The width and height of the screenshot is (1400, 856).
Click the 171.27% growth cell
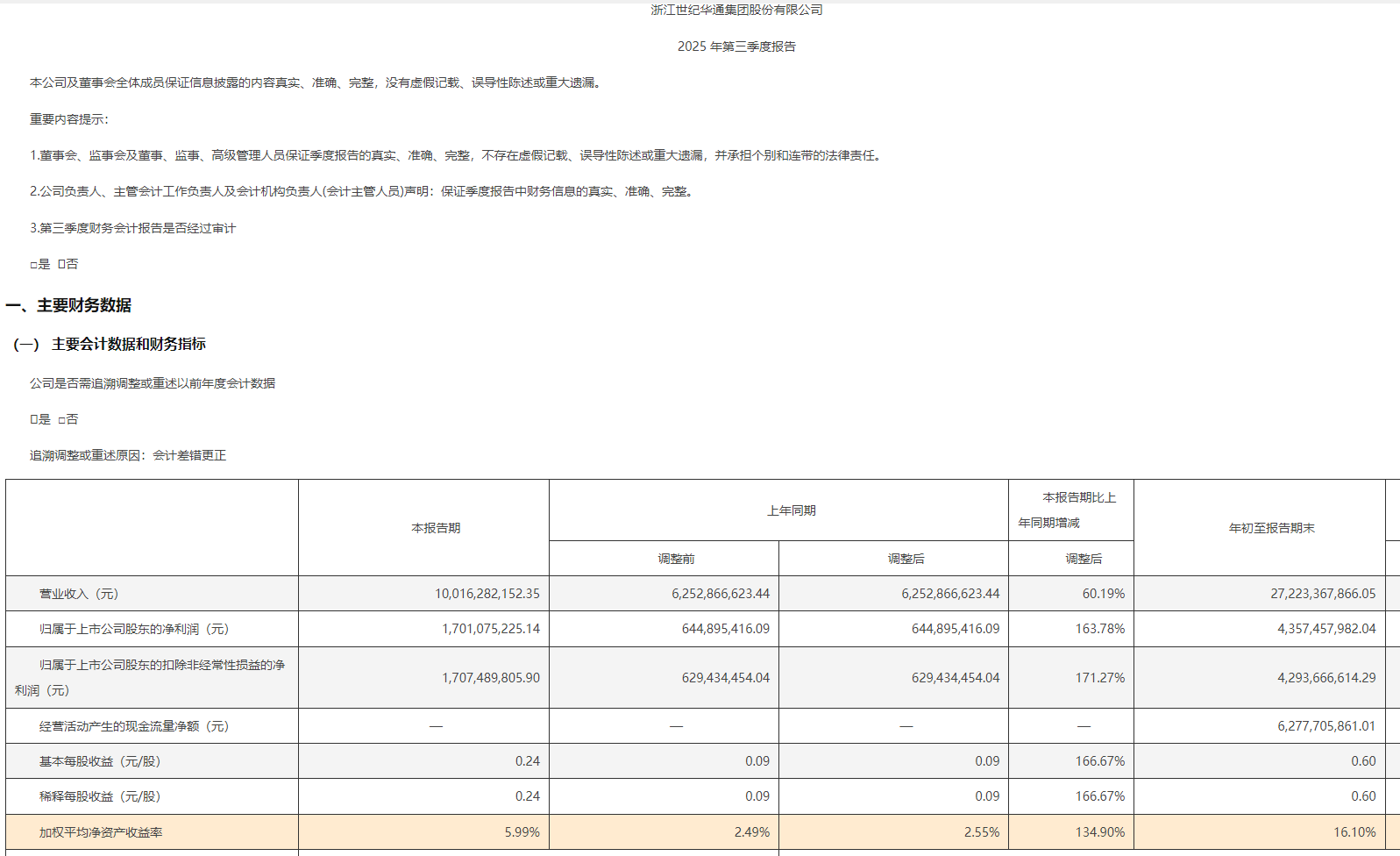(1099, 678)
